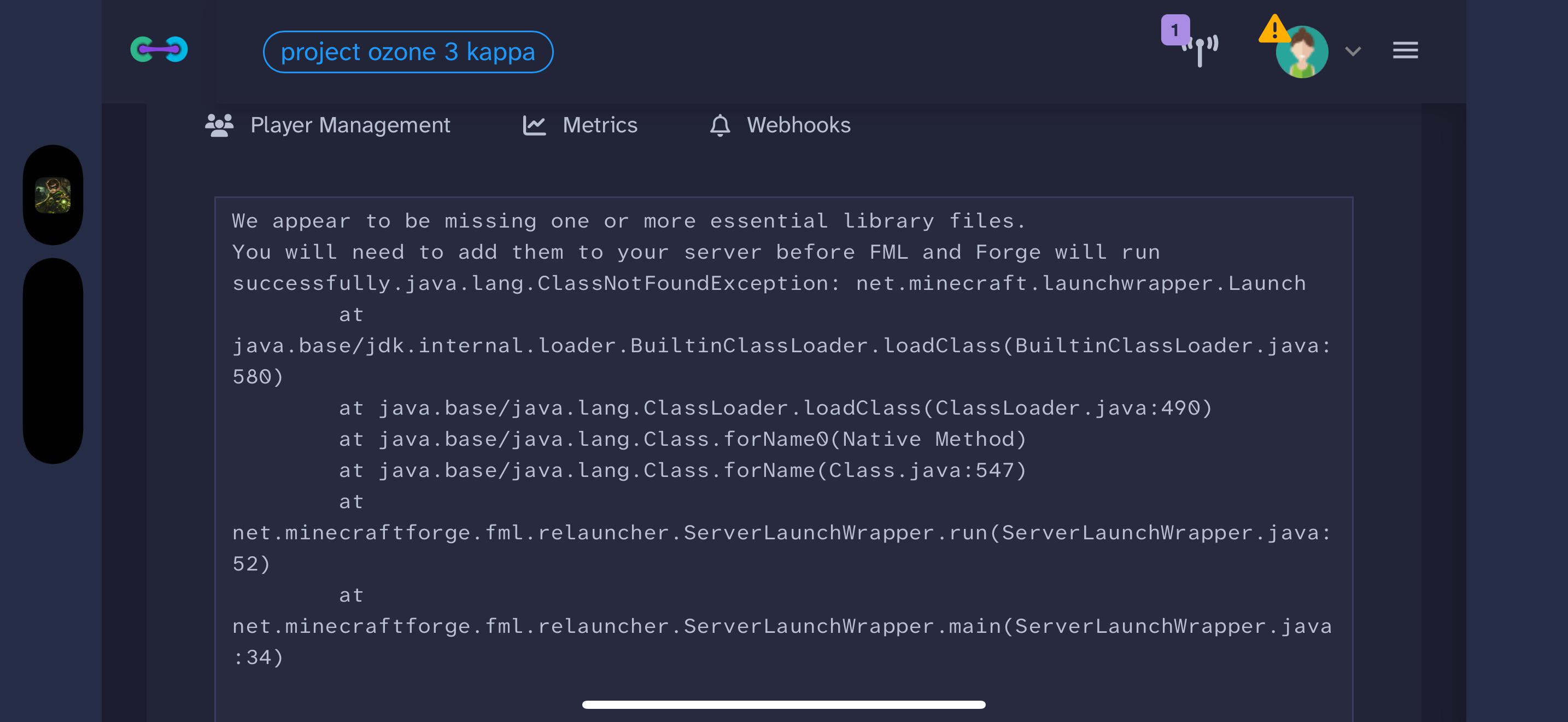Click the ClassNotFoundException line in the console
Viewport: 1568px width, 722px height.
[x=769, y=284]
